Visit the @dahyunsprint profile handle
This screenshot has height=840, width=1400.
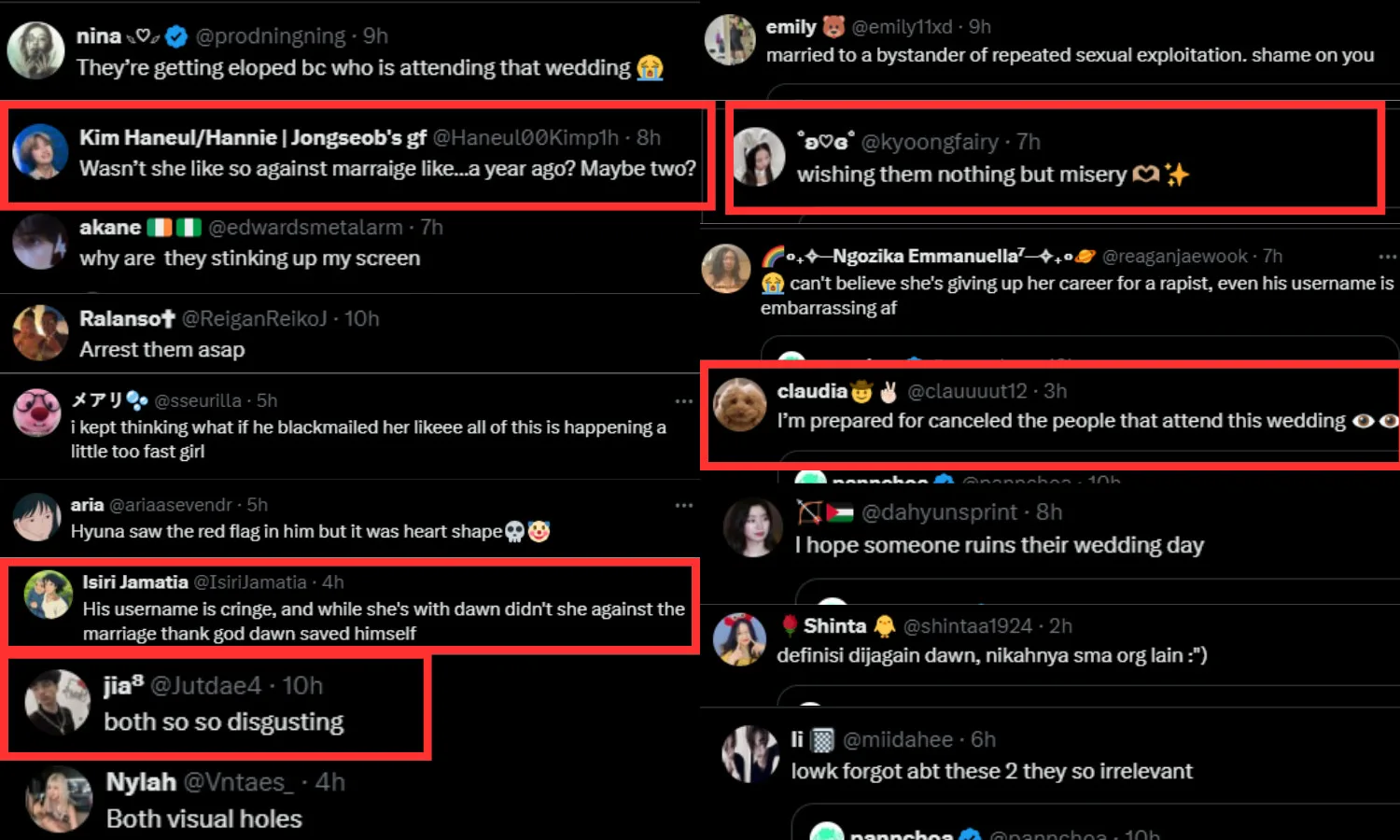point(939,512)
